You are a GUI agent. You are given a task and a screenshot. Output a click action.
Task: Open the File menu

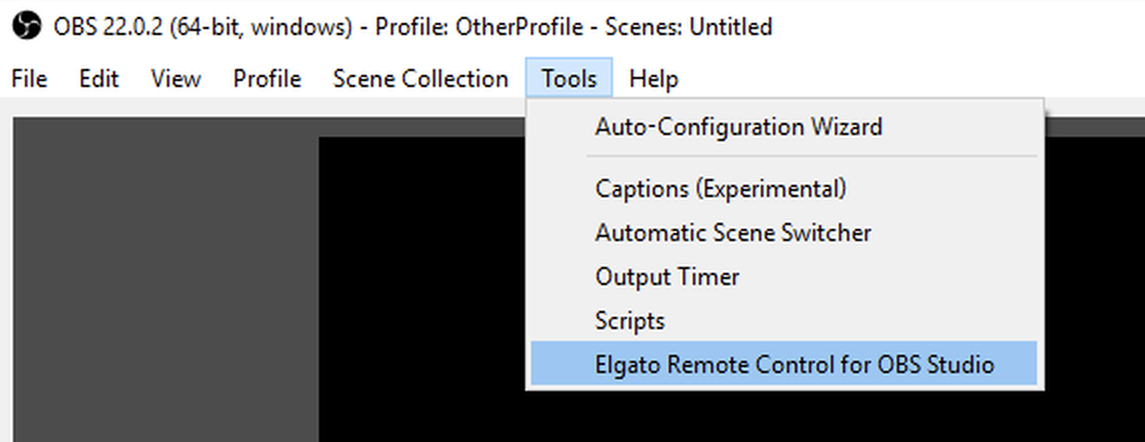29,79
